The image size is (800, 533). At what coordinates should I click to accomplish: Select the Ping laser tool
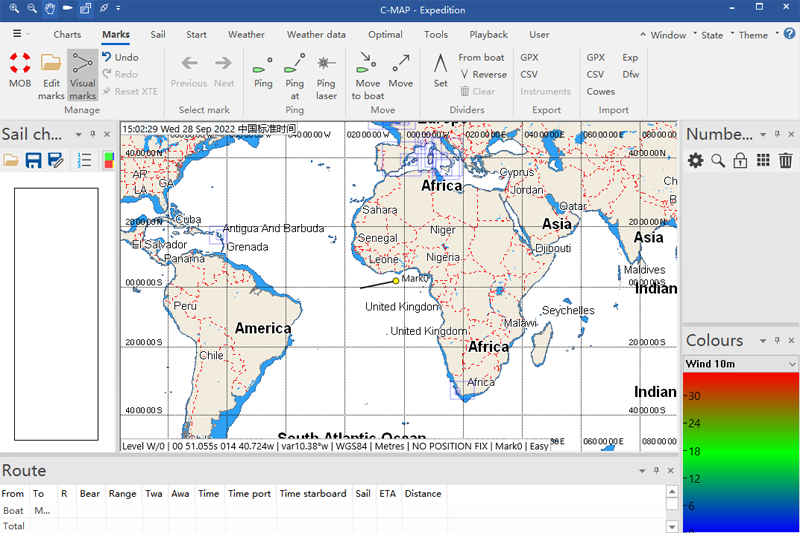pos(326,65)
